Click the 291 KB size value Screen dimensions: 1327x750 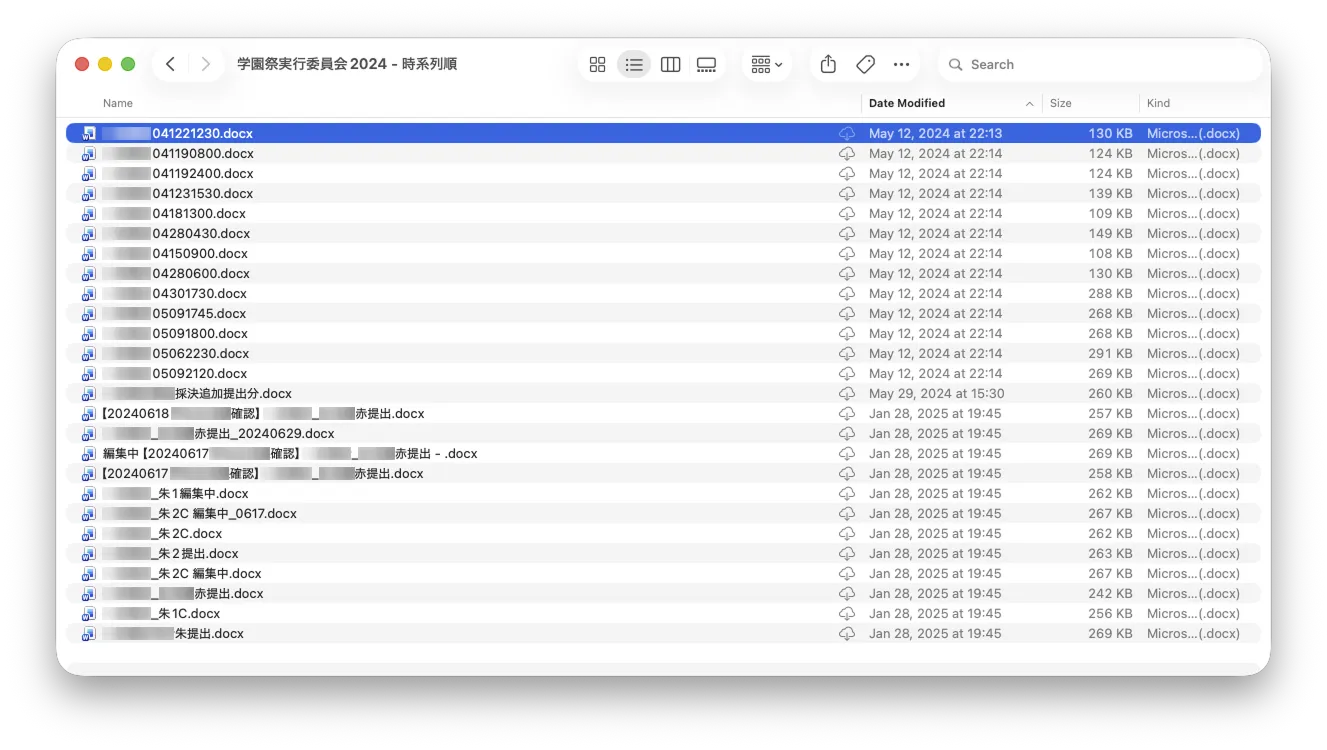click(1110, 353)
